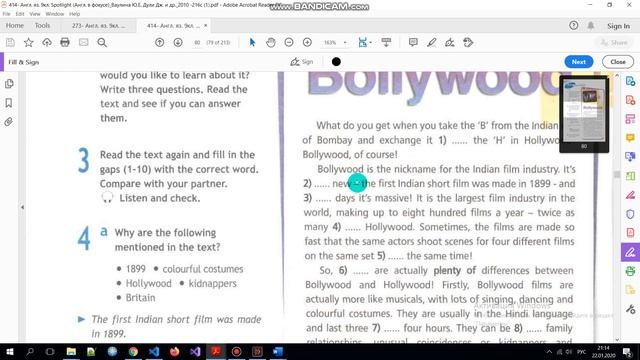This screenshot has width=640, height=360.
Task: Print the document via printer icon
Action: [65, 42]
